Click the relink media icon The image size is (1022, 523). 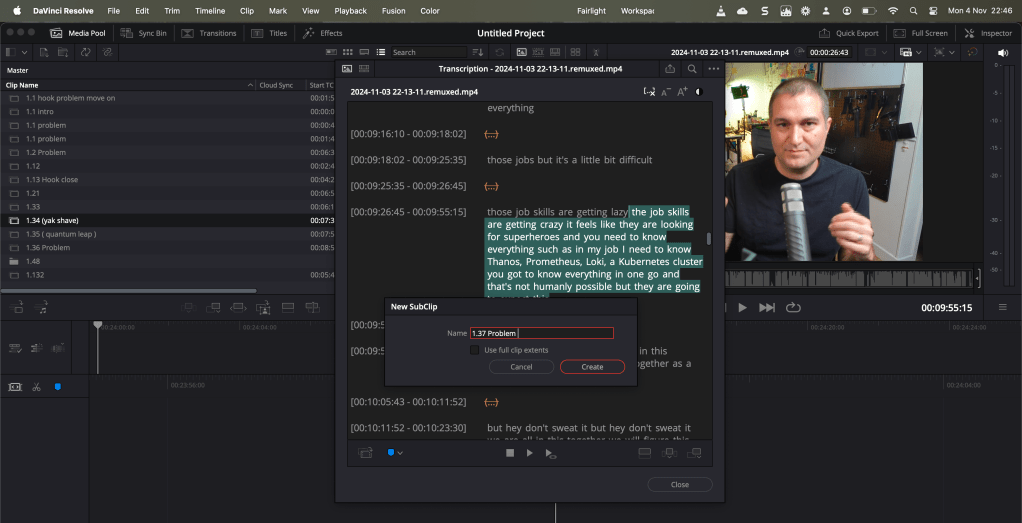(x=108, y=52)
